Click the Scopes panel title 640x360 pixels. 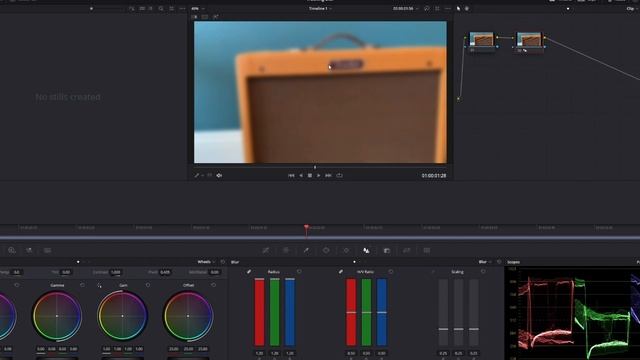(x=513, y=262)
